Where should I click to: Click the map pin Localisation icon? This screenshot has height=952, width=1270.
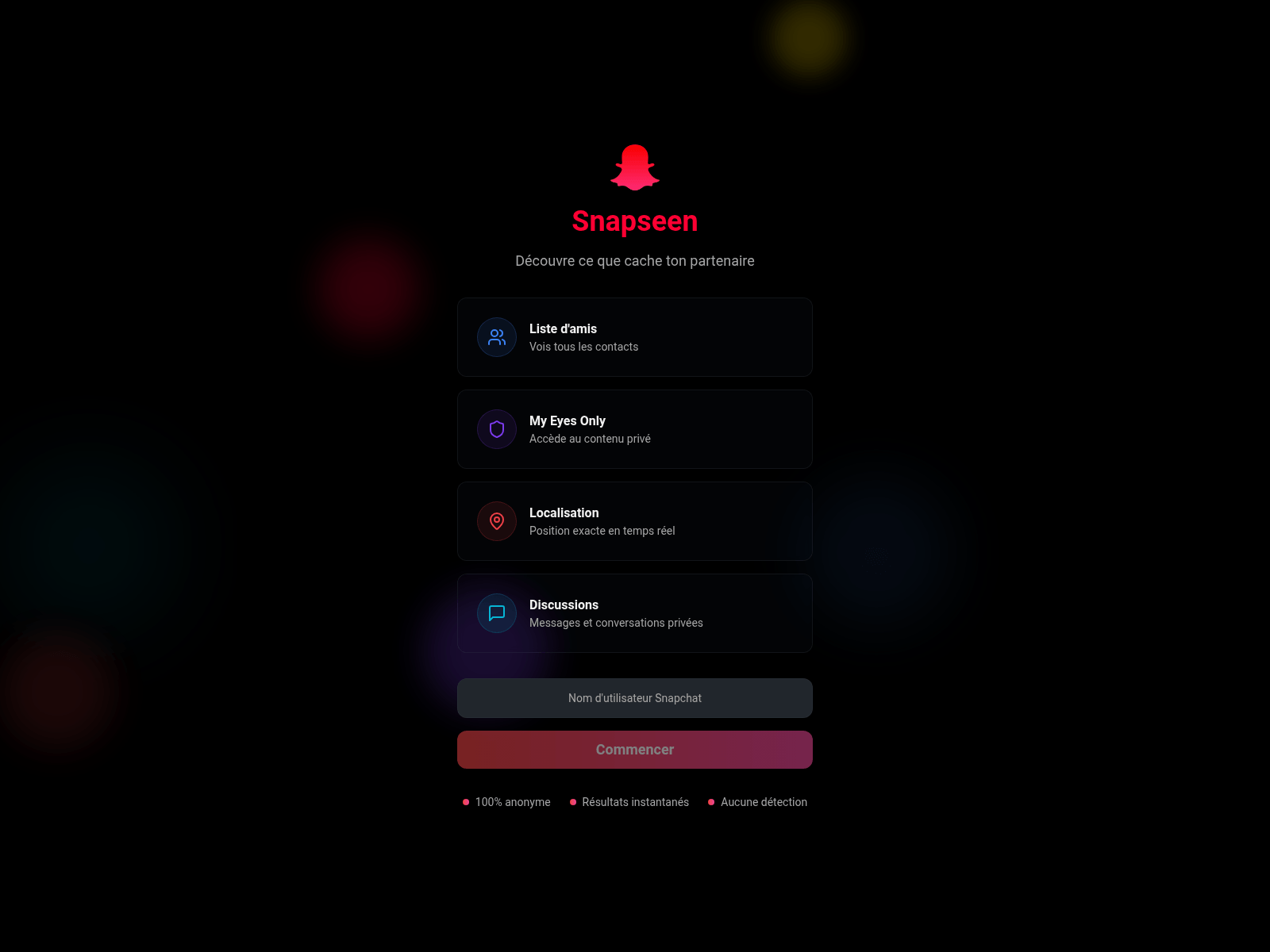pyautogui.click(x=497, y=521)
